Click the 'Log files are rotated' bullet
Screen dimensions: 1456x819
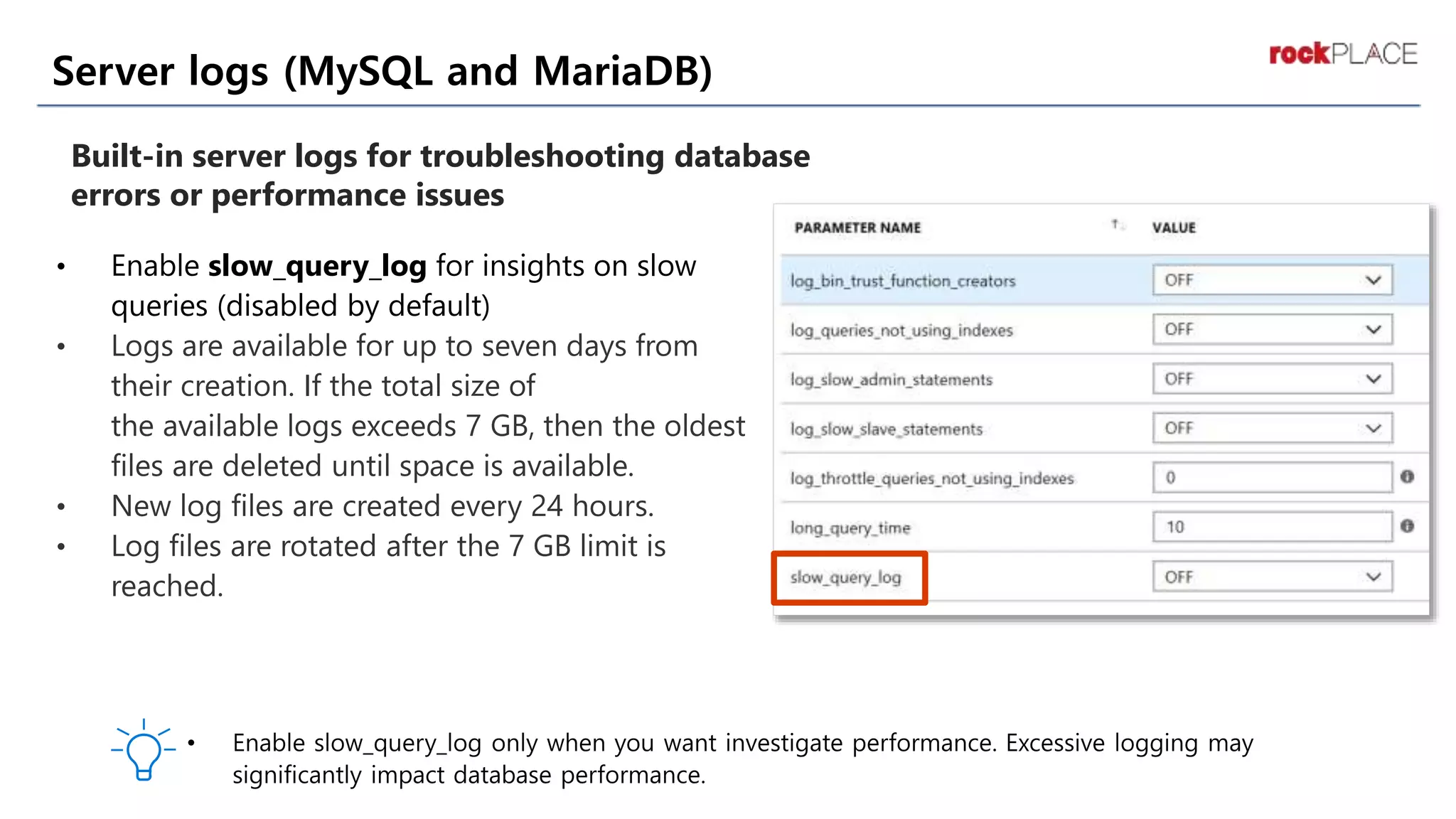click(x=388, y=566)
